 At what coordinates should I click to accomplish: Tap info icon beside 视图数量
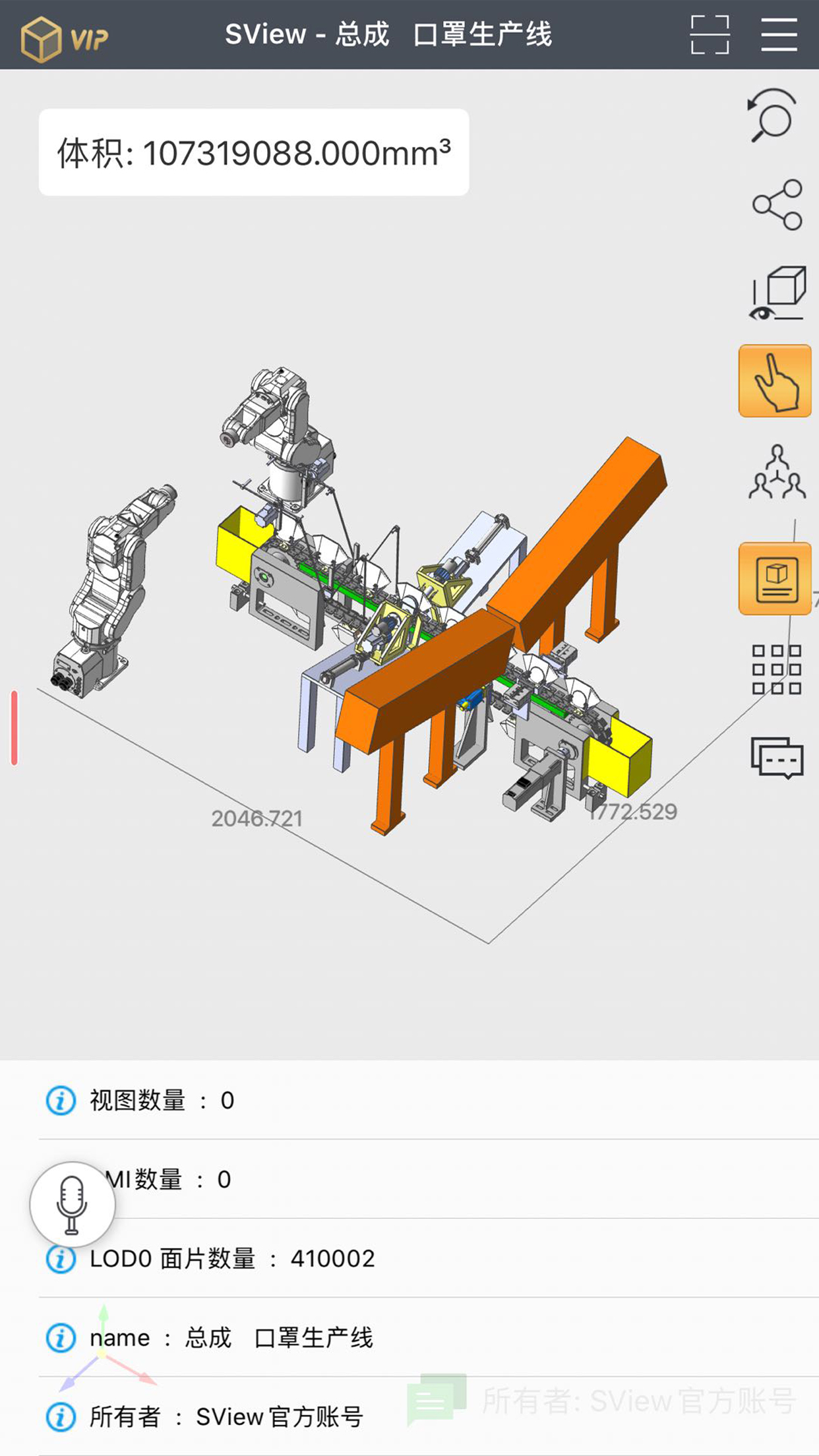pyautogui.click(x=61, y=1101)
